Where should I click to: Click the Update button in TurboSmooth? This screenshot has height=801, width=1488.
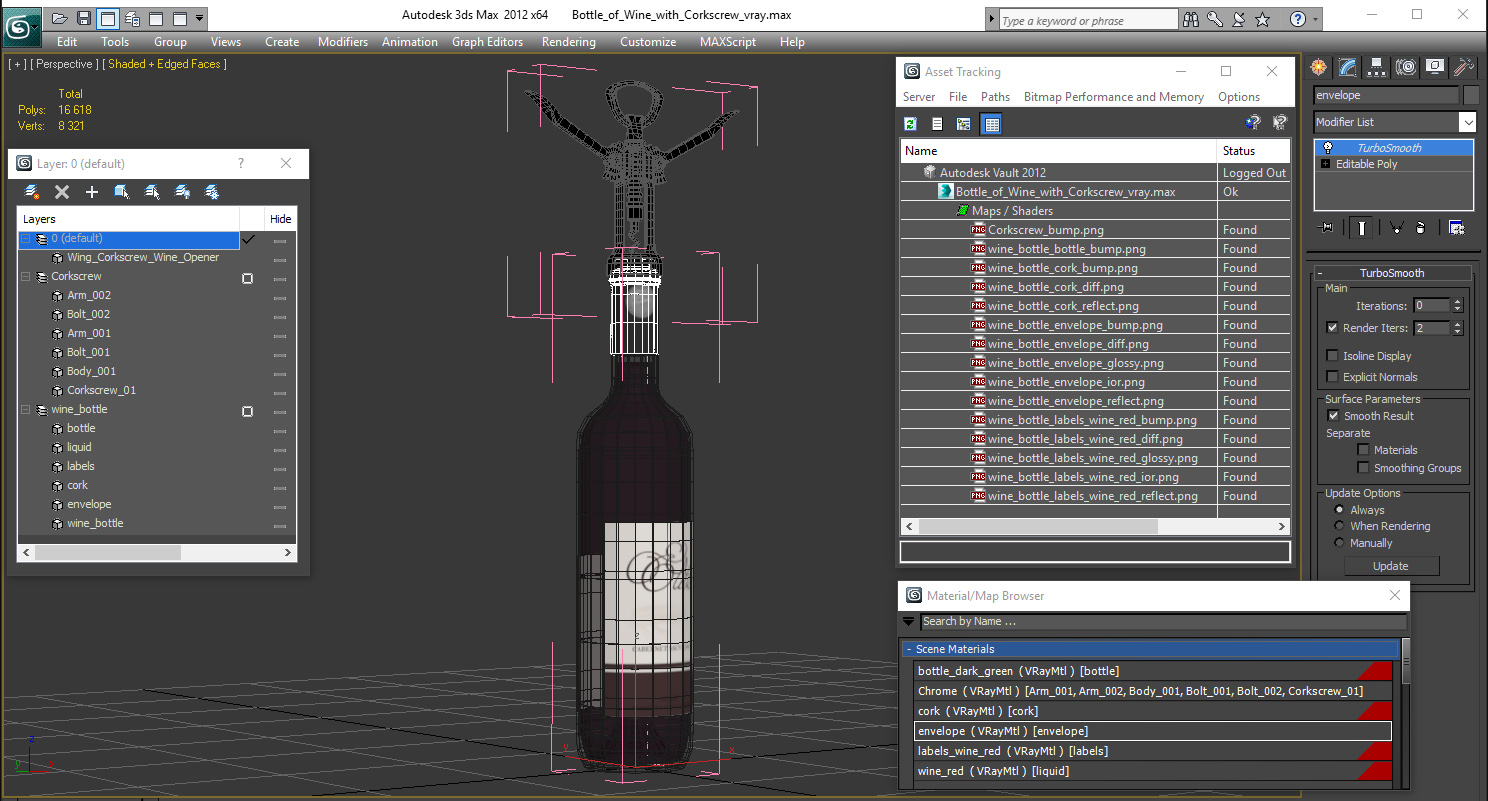1390,566
